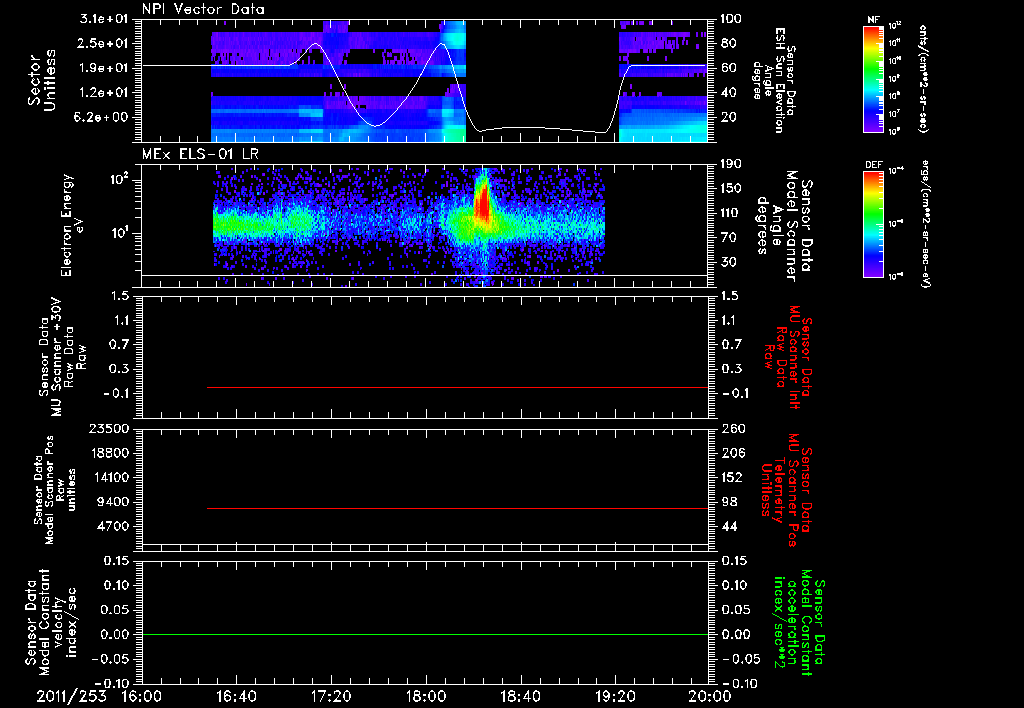Click the 'Sector Unitless' axis label
1024x708 pixels.
[42, 80]
